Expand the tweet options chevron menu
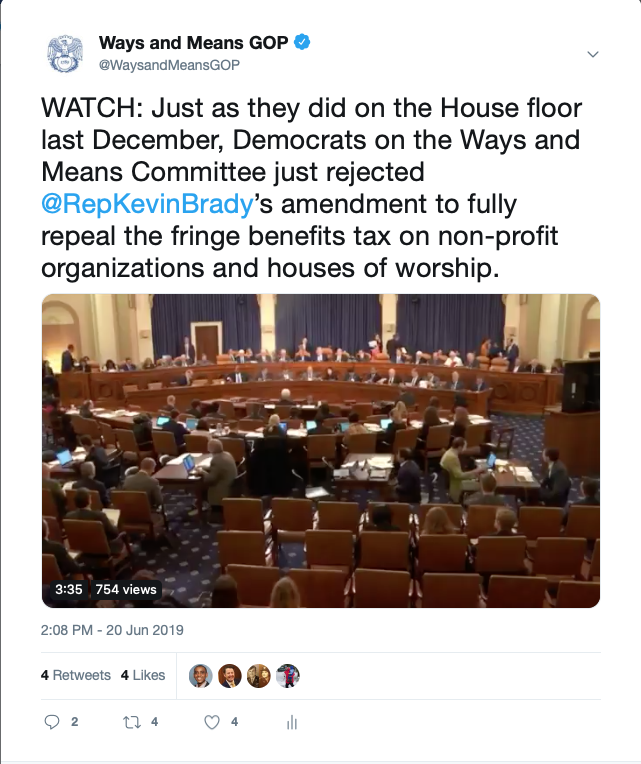Image resolution: width=641 pixels, height=764 pixels. 592,53
